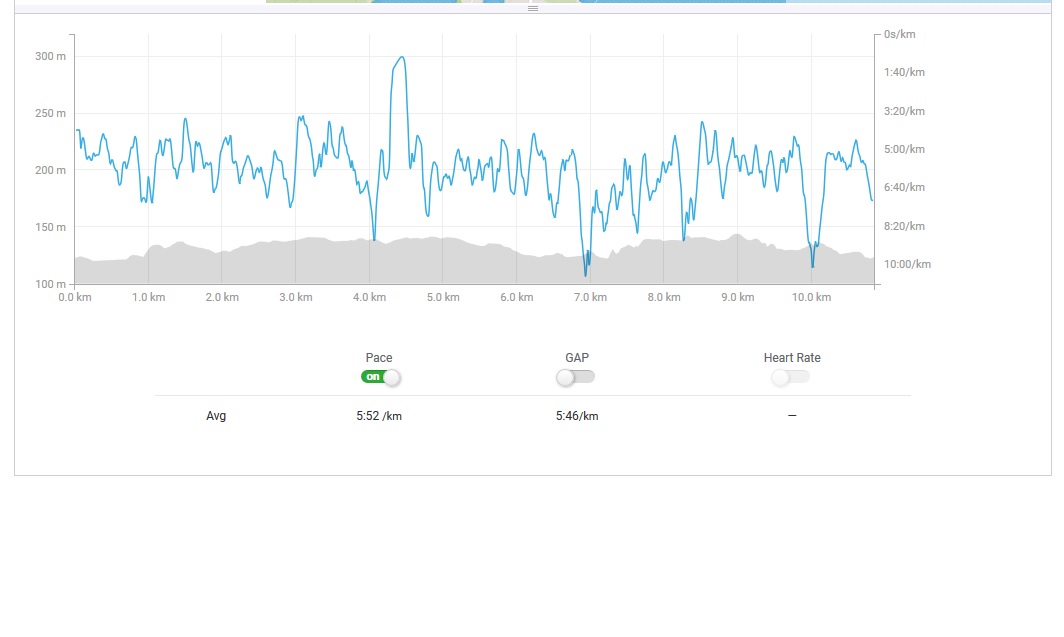Click the 200 m elevation axis label
Viewport: 1064px width, 637px height.
(x=50, y=170)
